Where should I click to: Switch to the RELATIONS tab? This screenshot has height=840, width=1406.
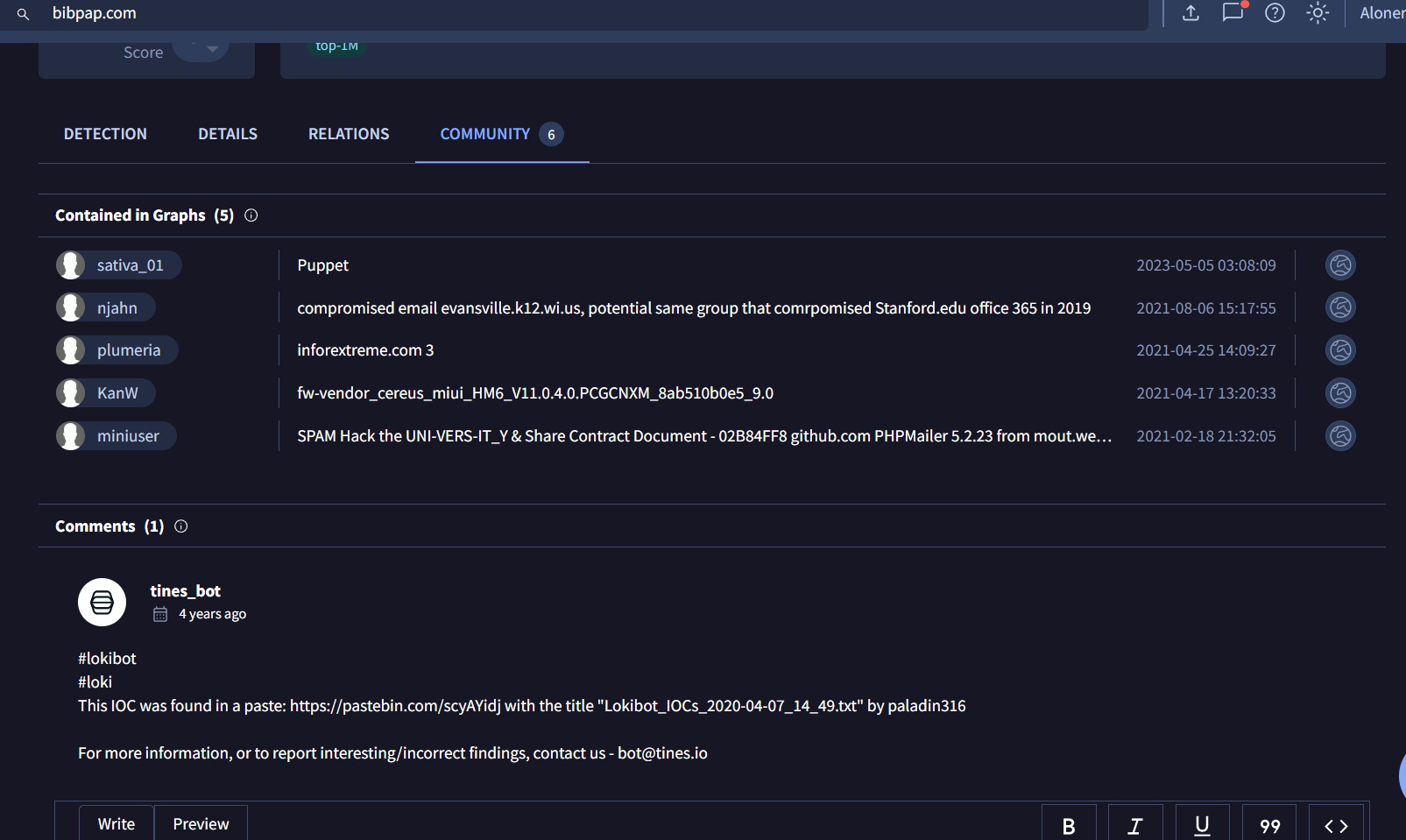click(349, 134)
